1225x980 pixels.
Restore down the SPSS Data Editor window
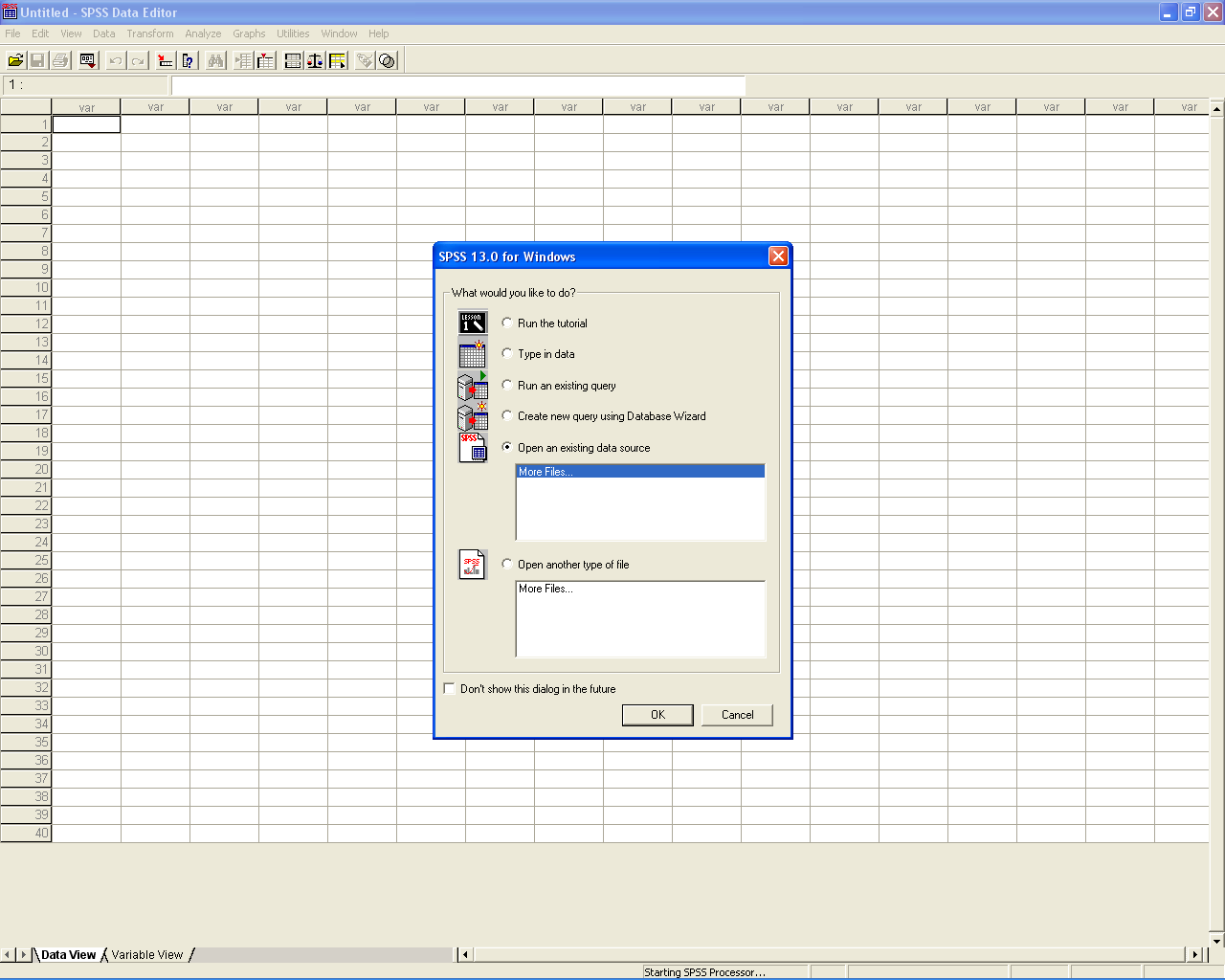[x=1191, y=12]
